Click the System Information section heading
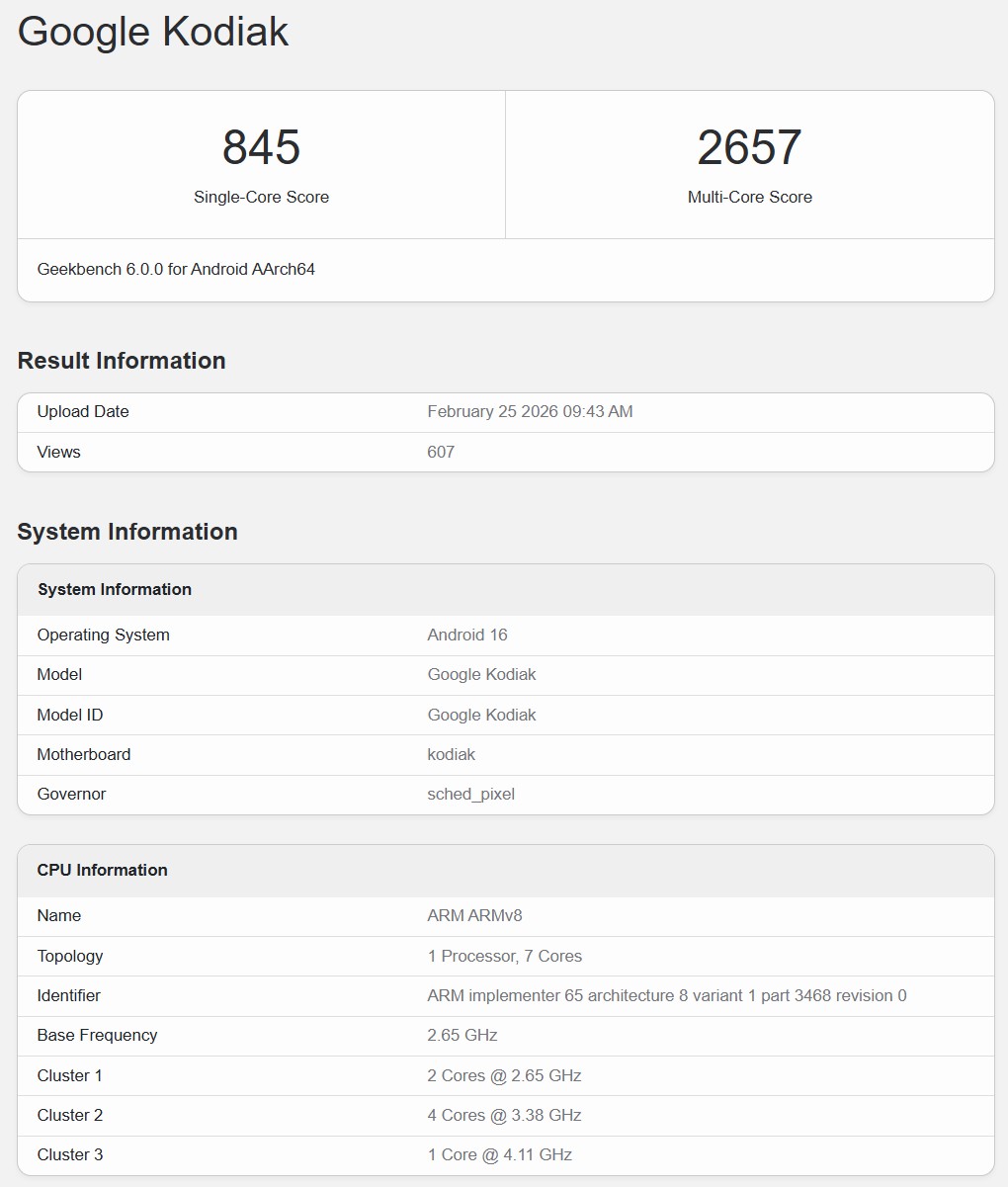 127,532
